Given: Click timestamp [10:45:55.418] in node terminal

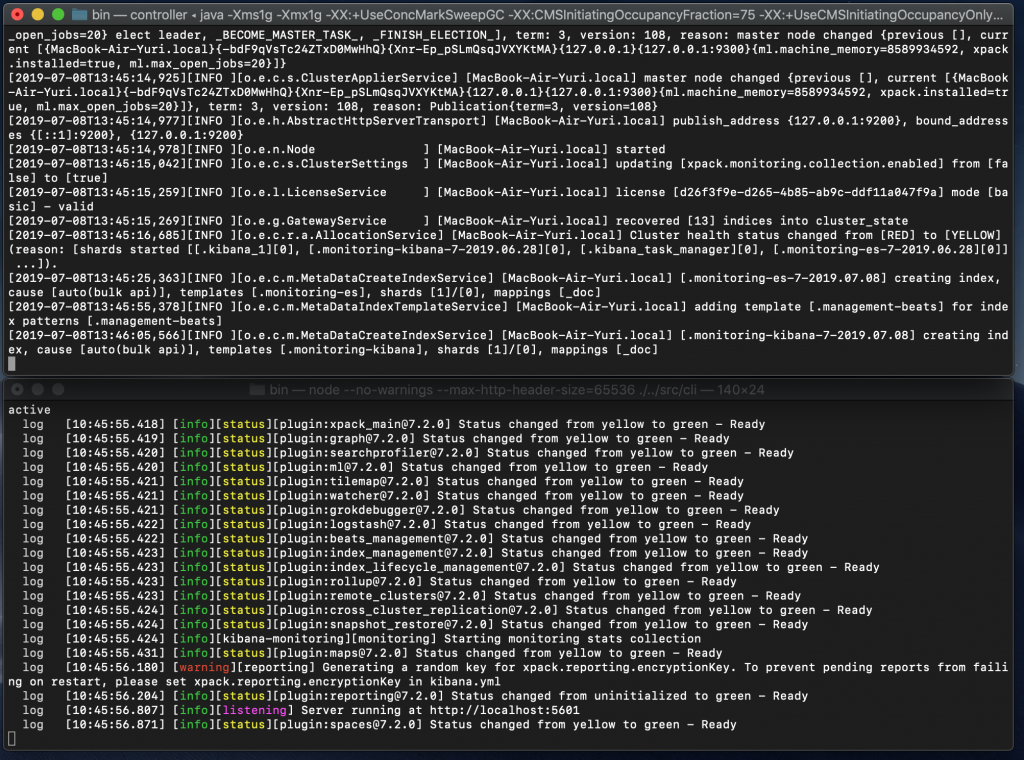Looking at the screenshot, I should 116,424.
